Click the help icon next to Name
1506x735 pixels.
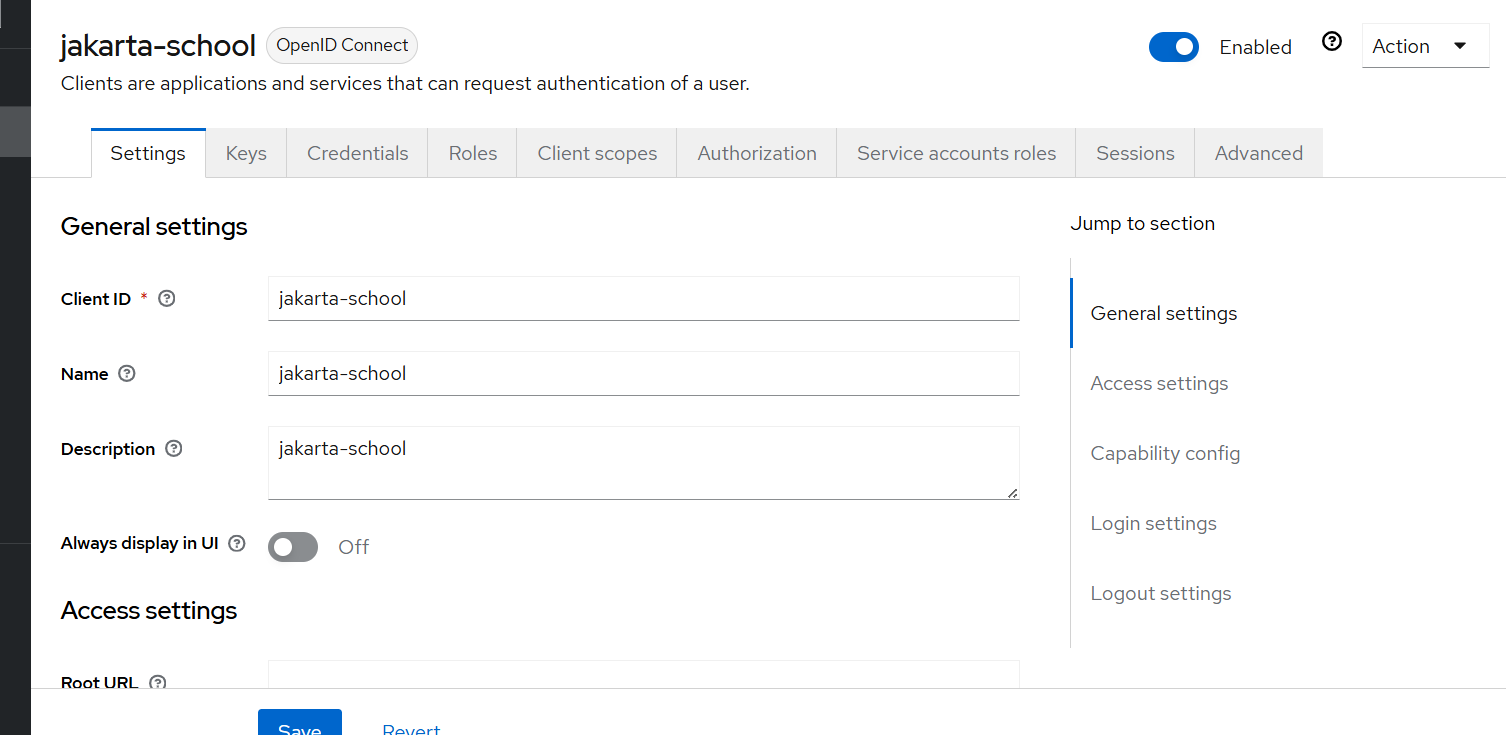click(x=126, y=373)
